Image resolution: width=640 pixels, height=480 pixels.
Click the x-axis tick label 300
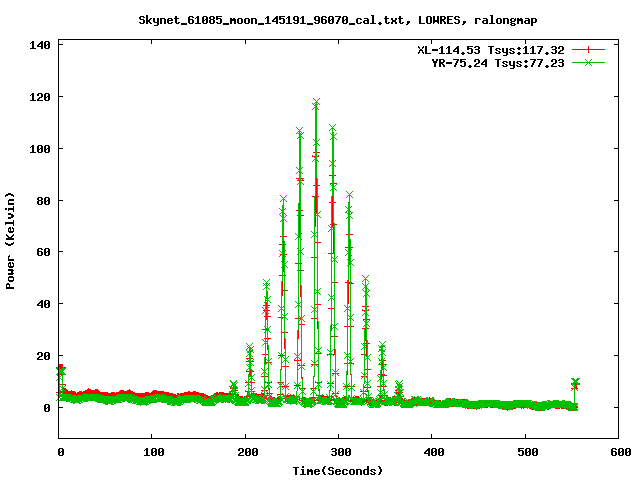tap(338, 453)
